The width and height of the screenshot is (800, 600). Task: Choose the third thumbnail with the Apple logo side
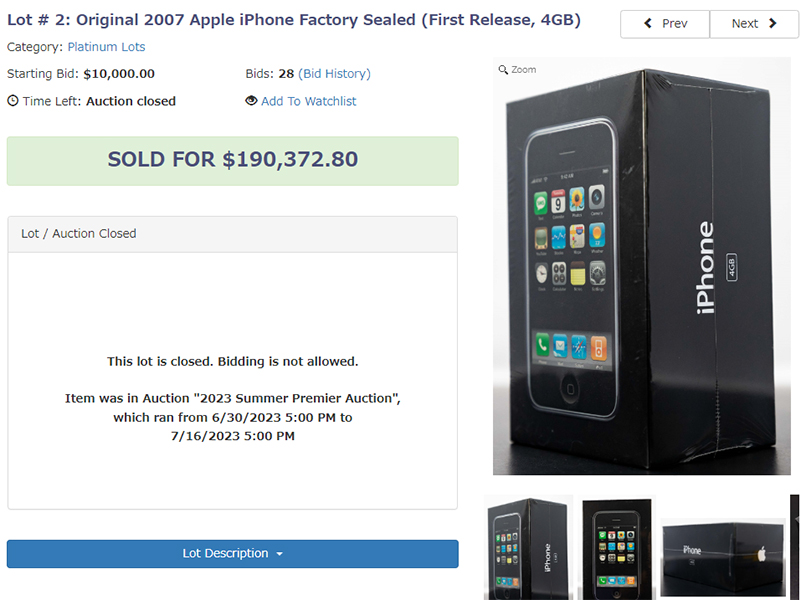[722, 546]
